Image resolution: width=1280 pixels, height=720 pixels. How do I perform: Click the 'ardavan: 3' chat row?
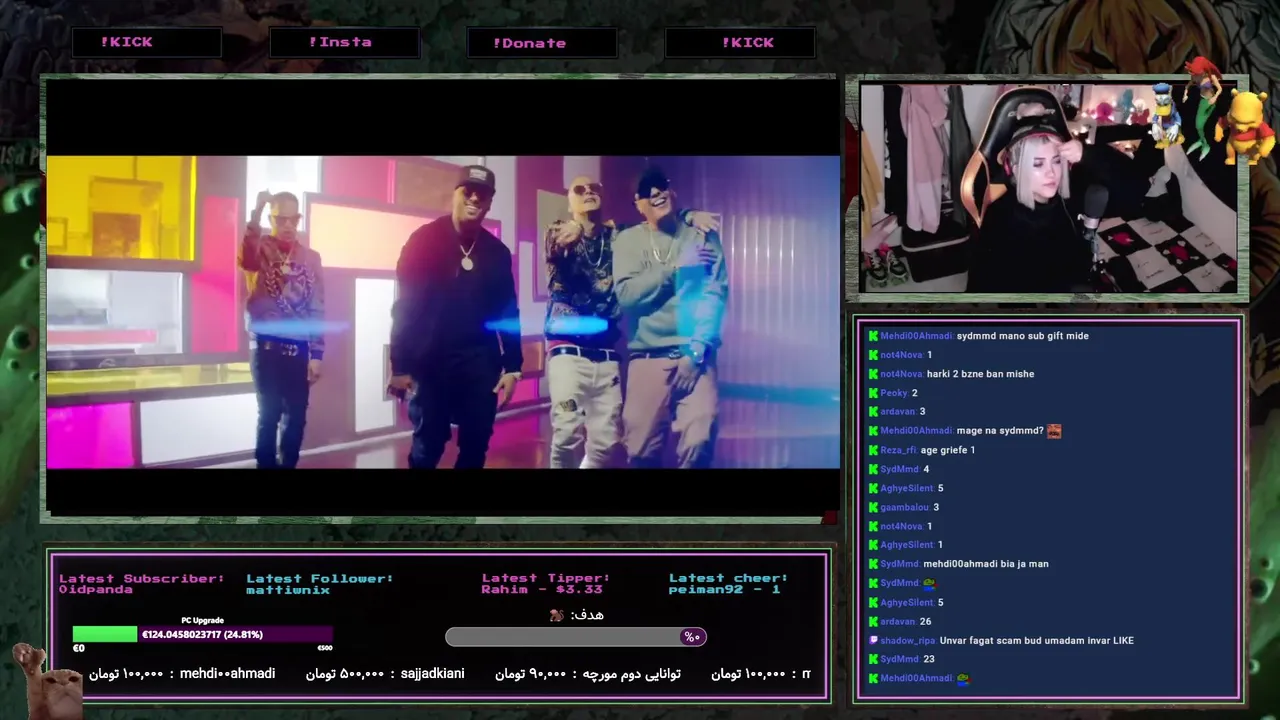[897, 412]
